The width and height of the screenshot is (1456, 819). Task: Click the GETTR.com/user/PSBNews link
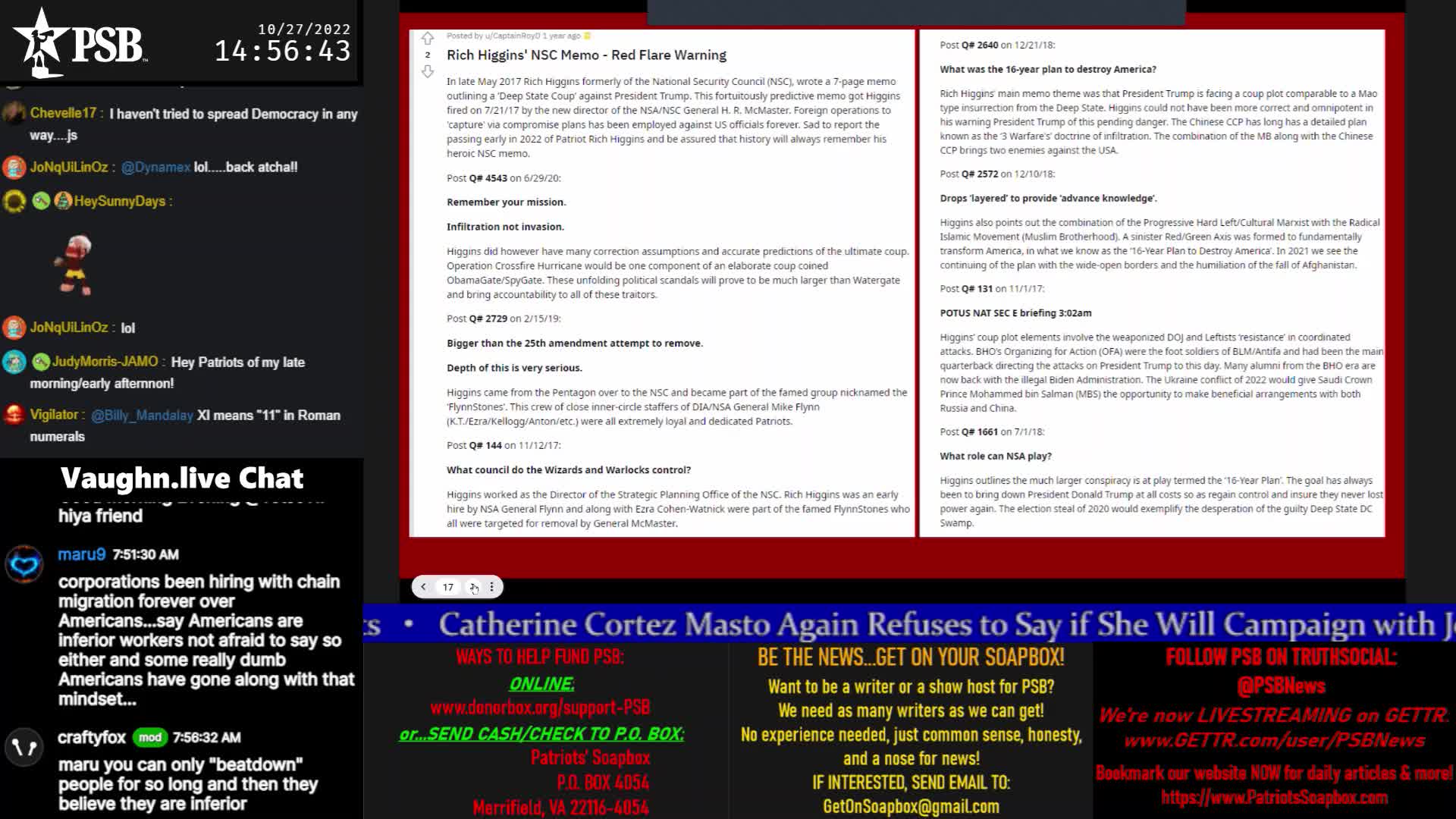tap(1274, 741)
